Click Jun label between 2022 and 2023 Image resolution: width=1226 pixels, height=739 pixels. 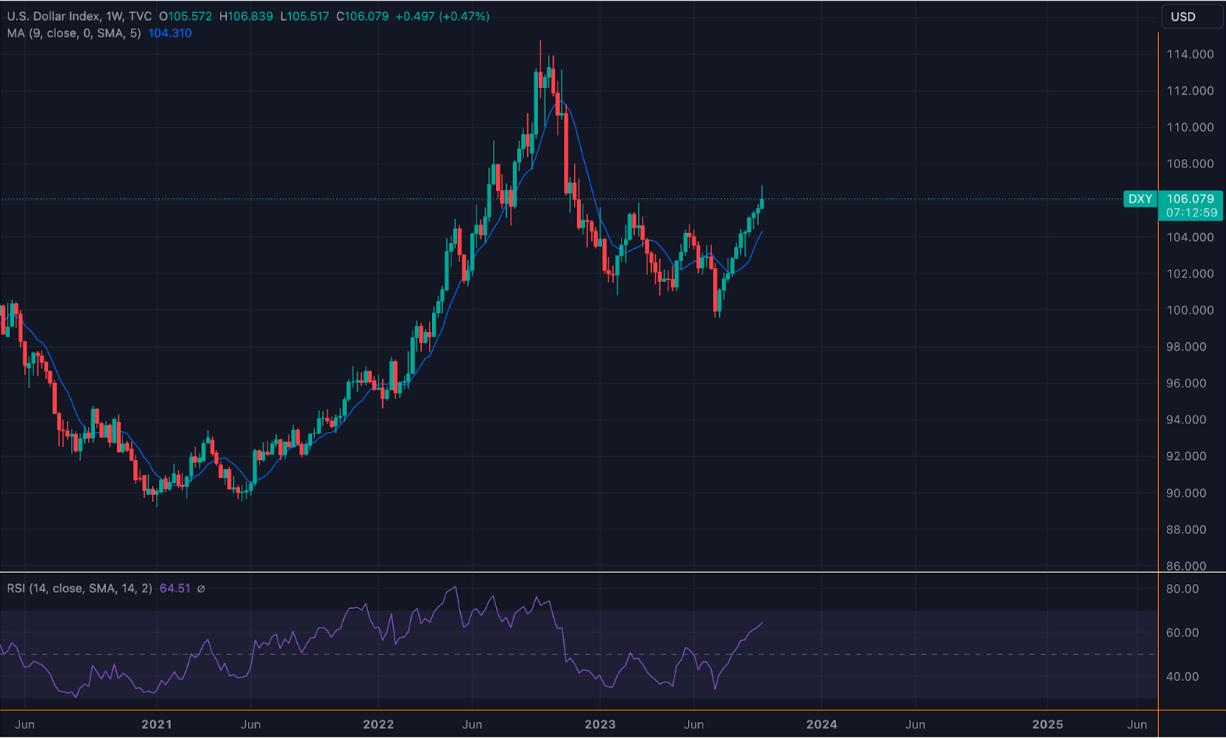(473, 724)
